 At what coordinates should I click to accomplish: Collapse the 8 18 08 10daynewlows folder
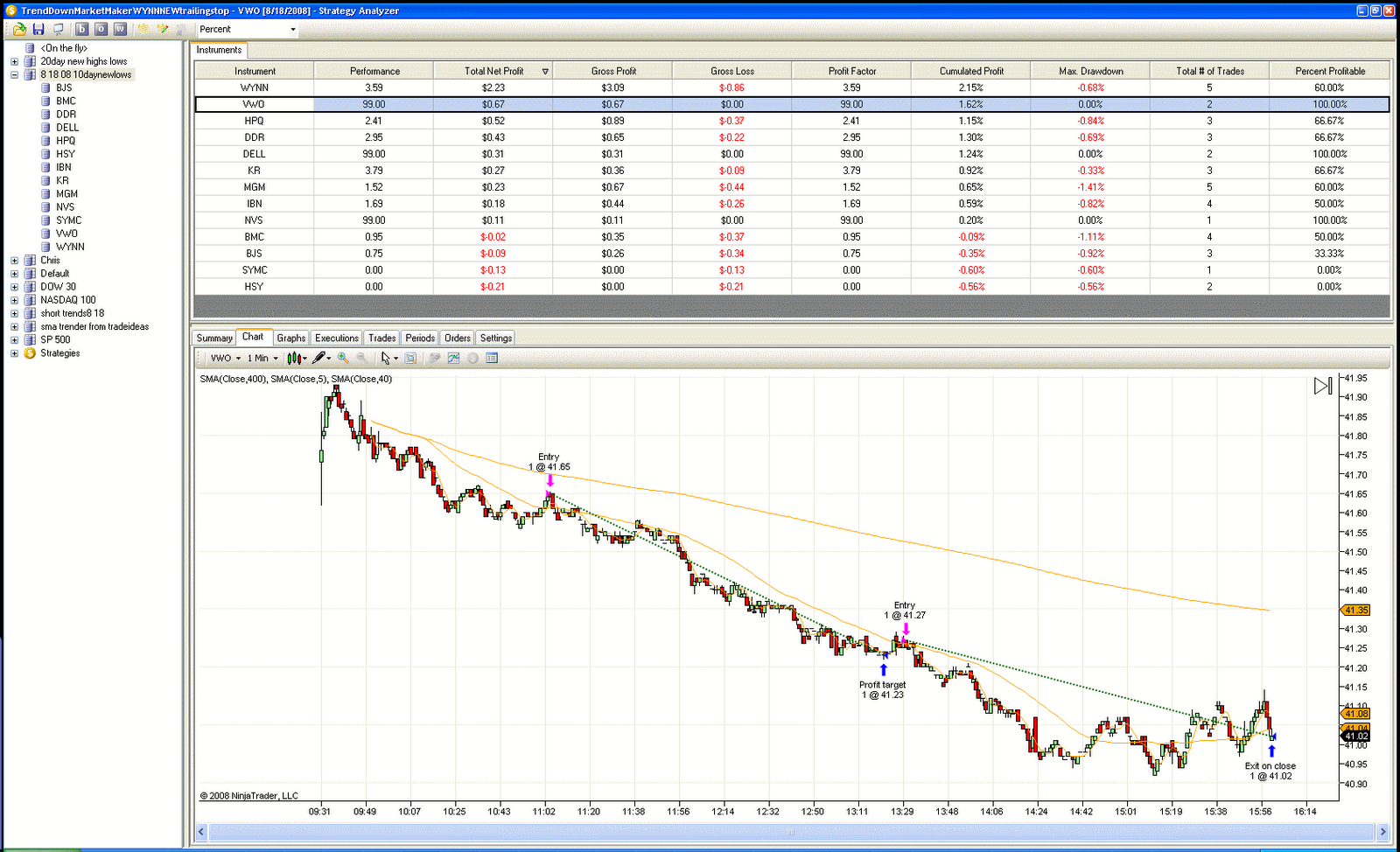tap(13, 74)
